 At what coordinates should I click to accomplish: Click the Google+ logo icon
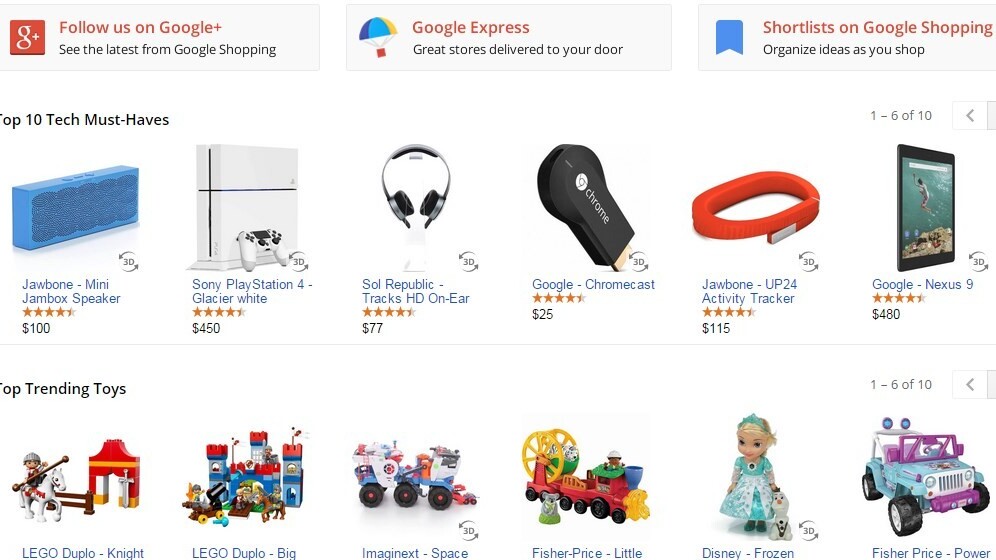tap(27, 37)
